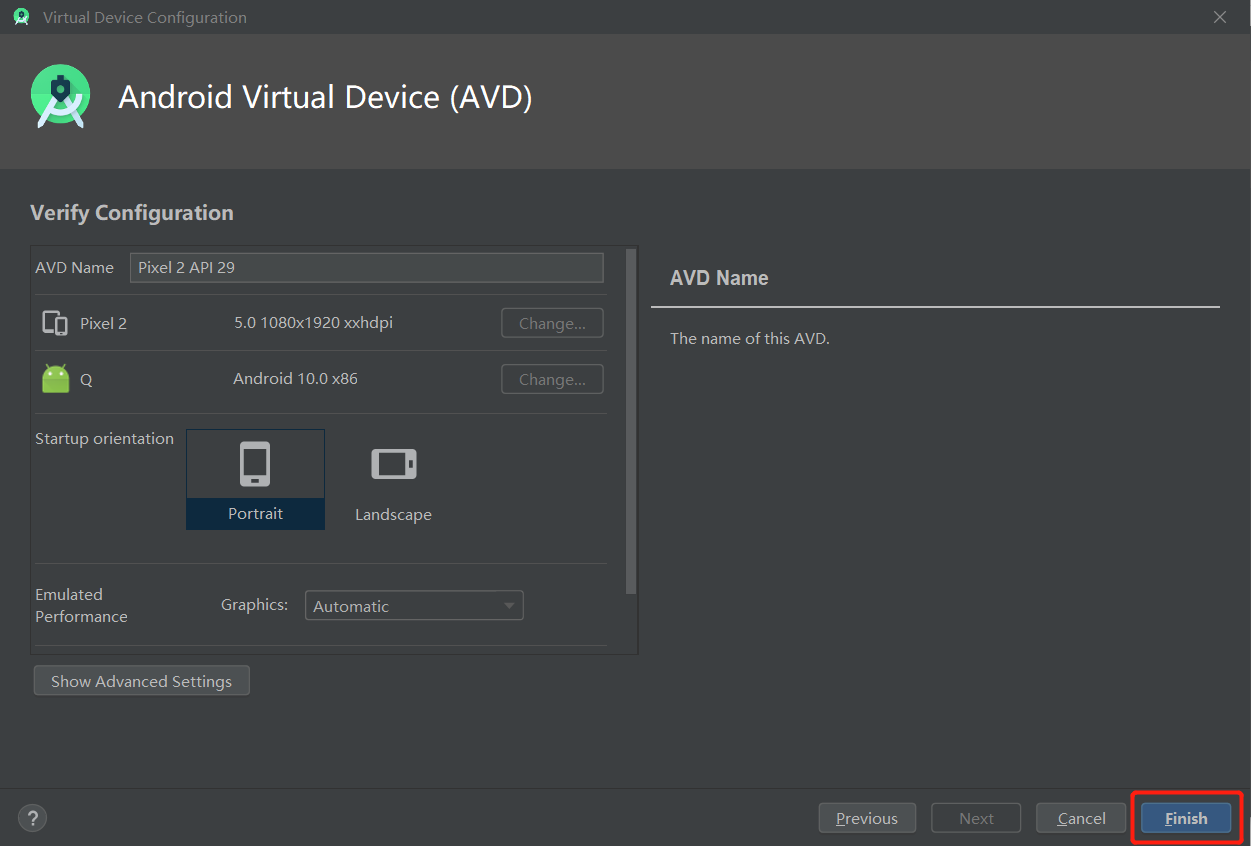Close the Virtual Device Configuration window
Viewport: 1251px width, 846px height.
1220,17
